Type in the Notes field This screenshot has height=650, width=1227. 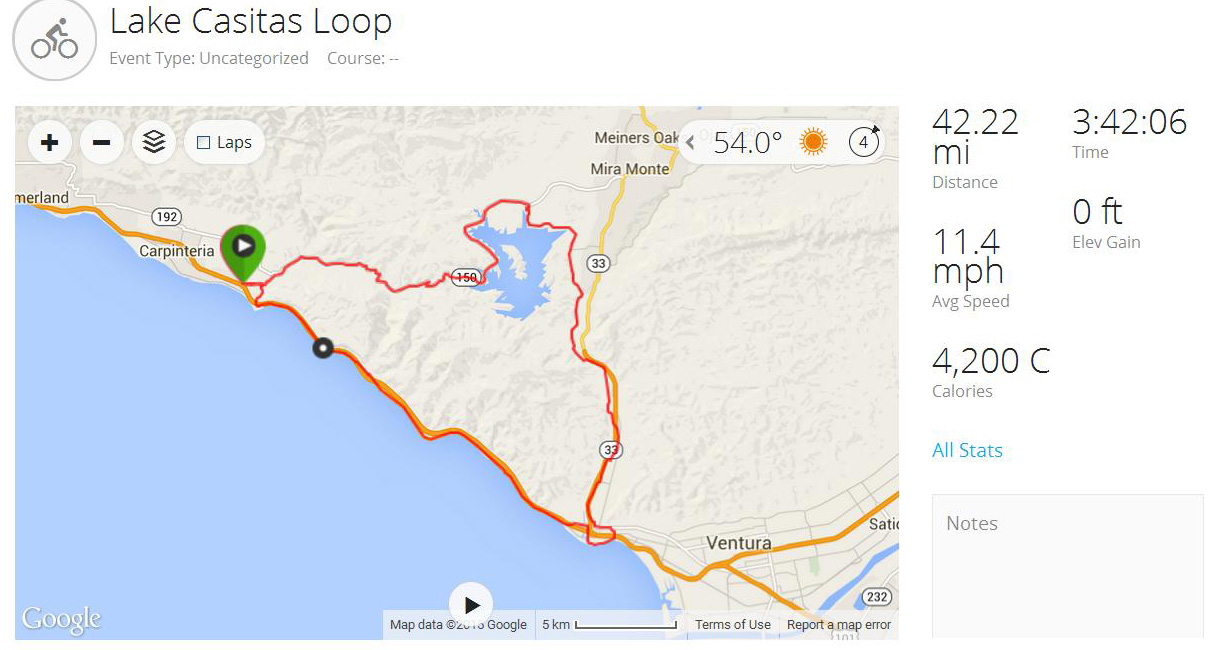[1067, 570]
